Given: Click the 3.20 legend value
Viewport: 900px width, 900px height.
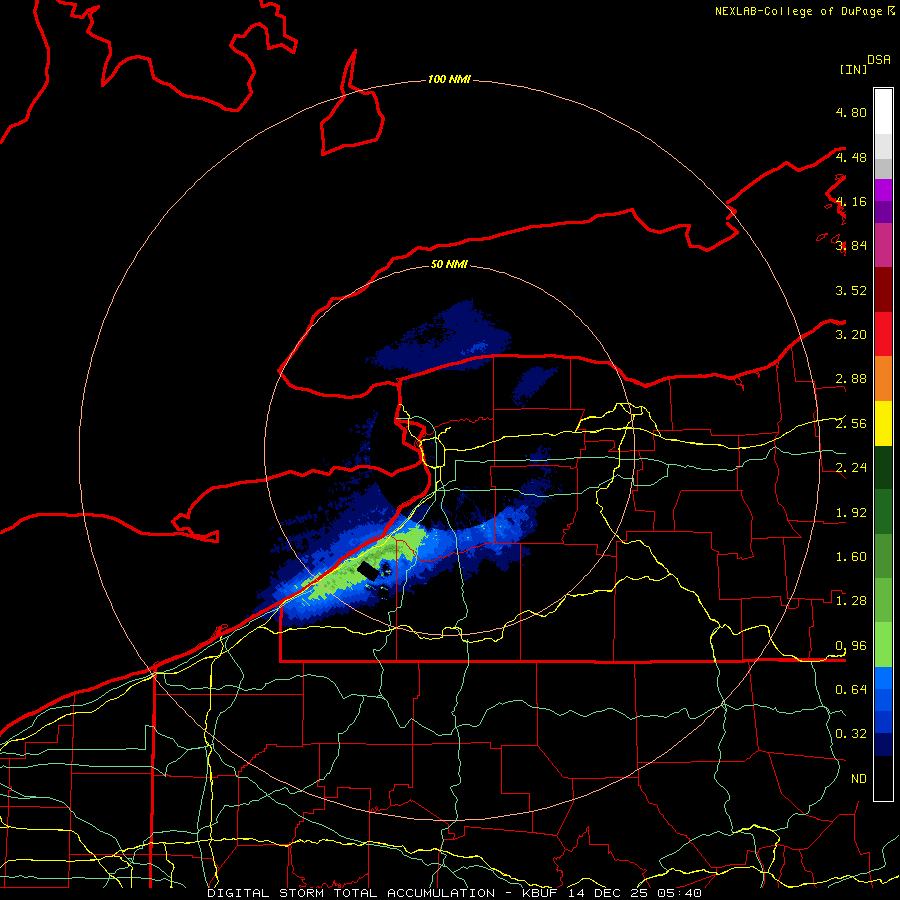Looking at the screenshot, I should (851, 335).
